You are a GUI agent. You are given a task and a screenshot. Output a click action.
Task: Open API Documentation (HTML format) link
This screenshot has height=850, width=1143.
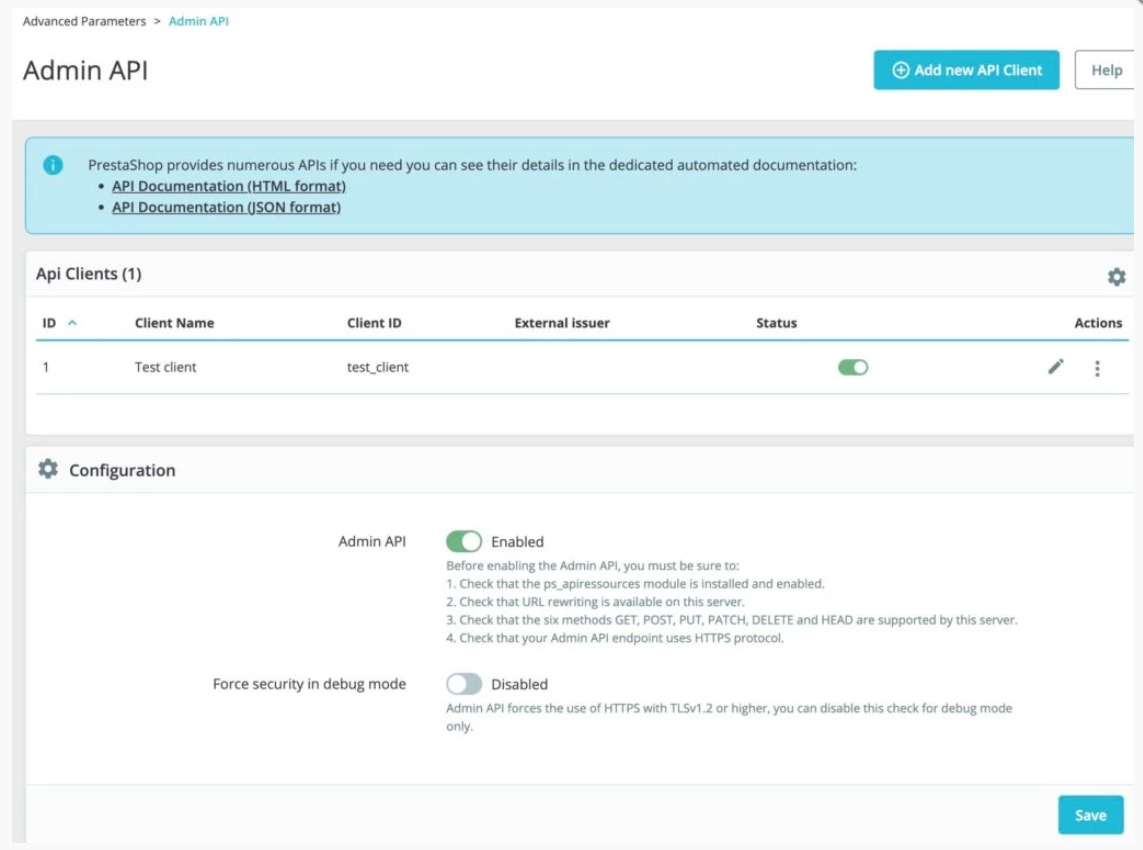[229, 186]
